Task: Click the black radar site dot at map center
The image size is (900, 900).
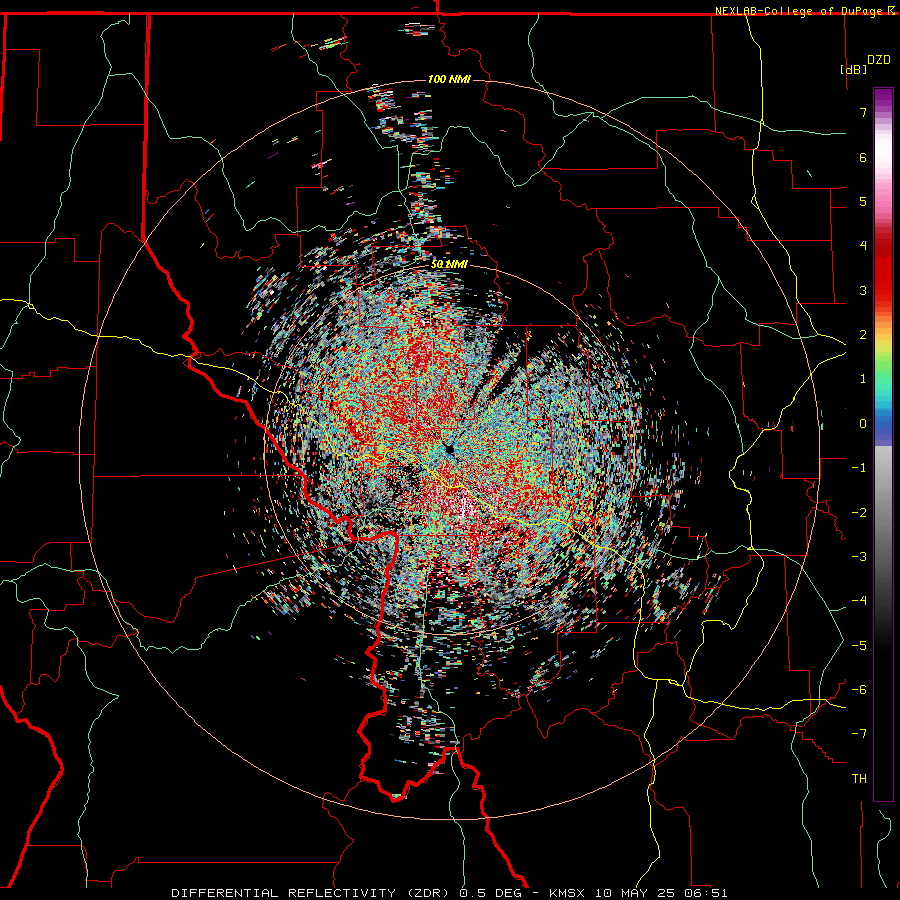Action: pyautogui.click(x=449, y=449)
